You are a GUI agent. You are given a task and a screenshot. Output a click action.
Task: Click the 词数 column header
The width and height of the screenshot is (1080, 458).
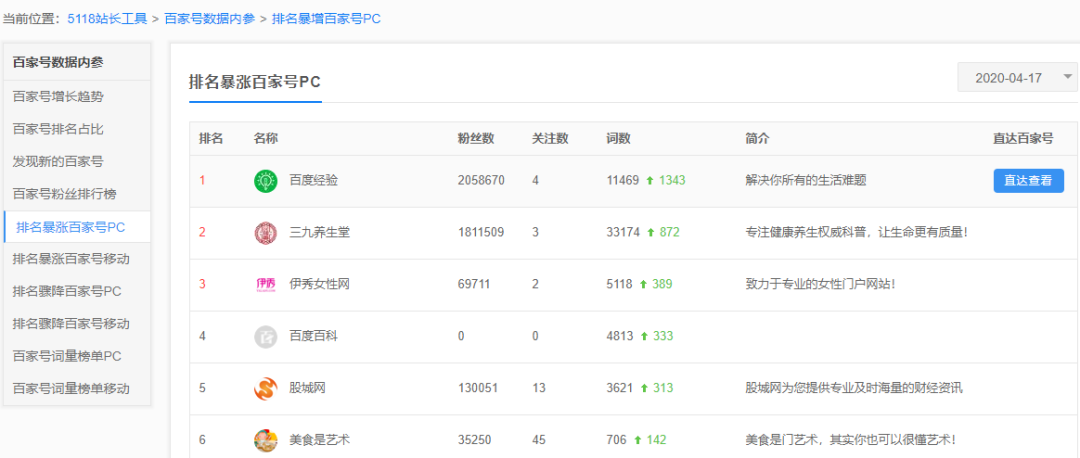619,138
